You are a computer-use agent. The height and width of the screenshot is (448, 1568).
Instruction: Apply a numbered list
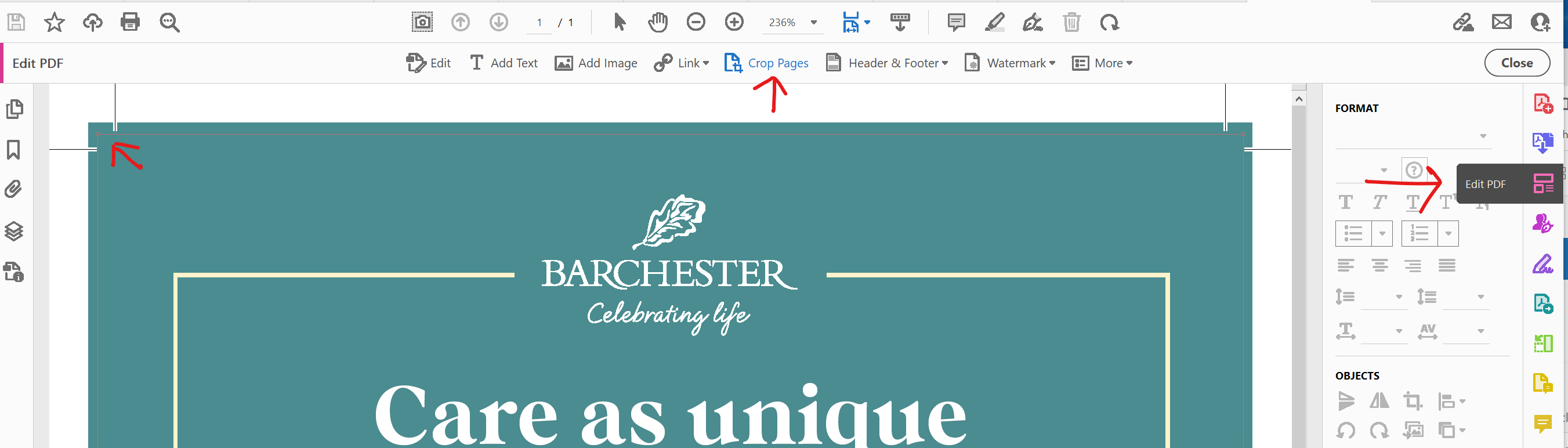[x=1419, y=234]
